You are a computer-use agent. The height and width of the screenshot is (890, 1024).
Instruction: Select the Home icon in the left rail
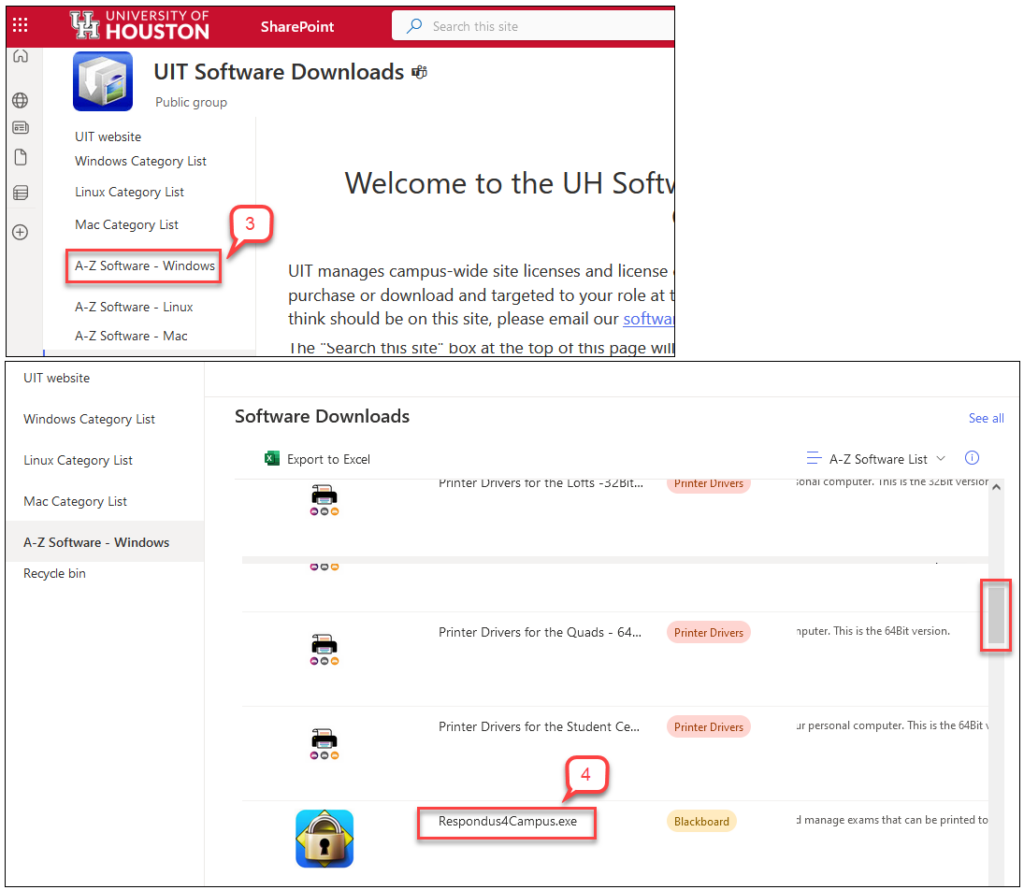[20, 57]
